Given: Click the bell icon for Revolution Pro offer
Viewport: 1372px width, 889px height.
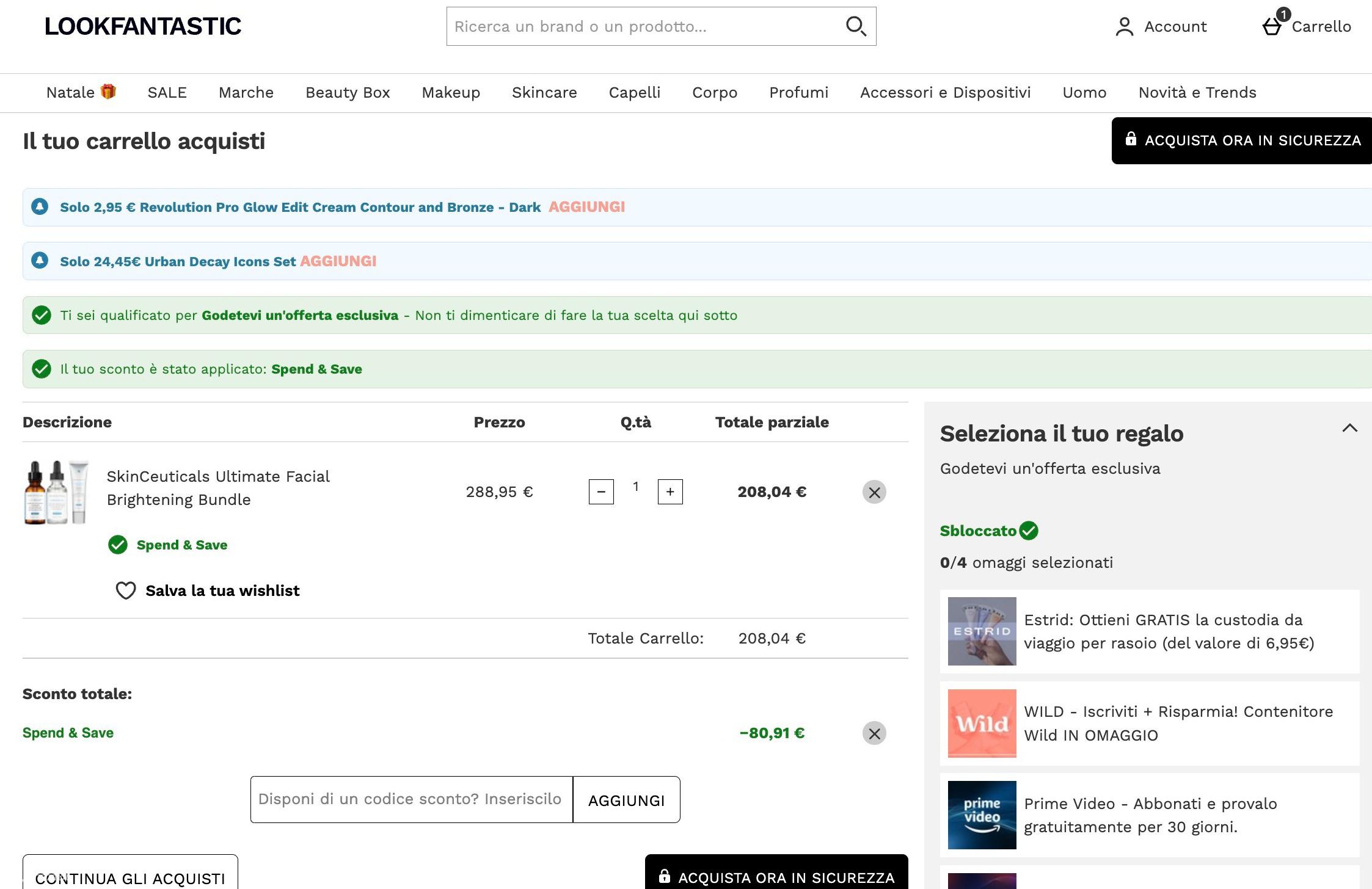Looking at the screenshot, I should point(40,207).
